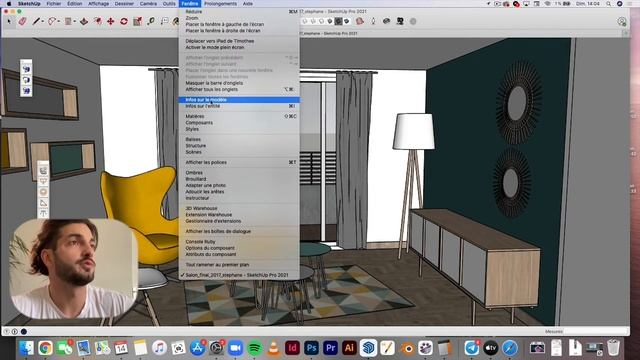640x360 pixels.
Task: Open arc tool variants dropdown arrow
Action: tap(59, 22)
